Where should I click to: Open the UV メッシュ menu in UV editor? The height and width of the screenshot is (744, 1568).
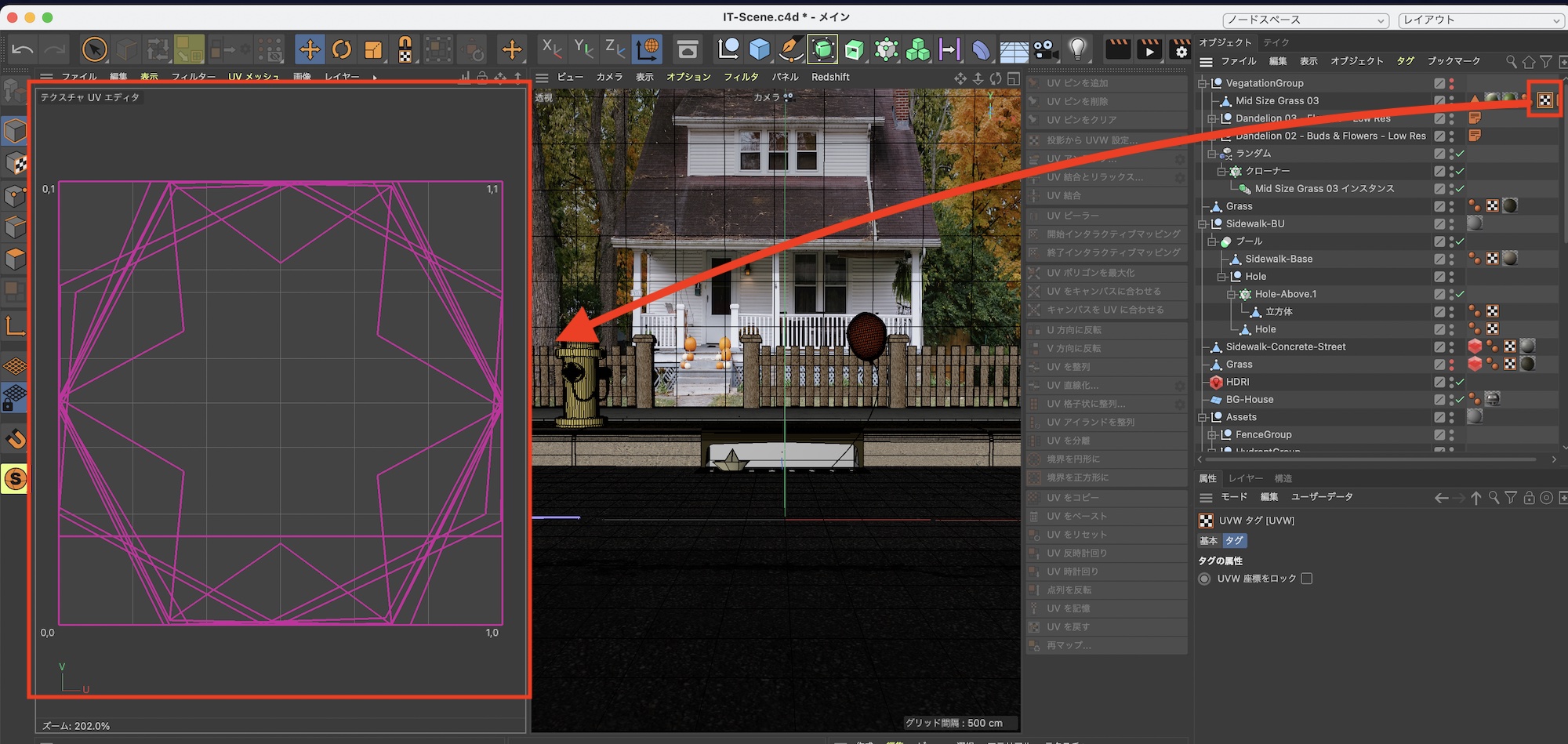253,77
